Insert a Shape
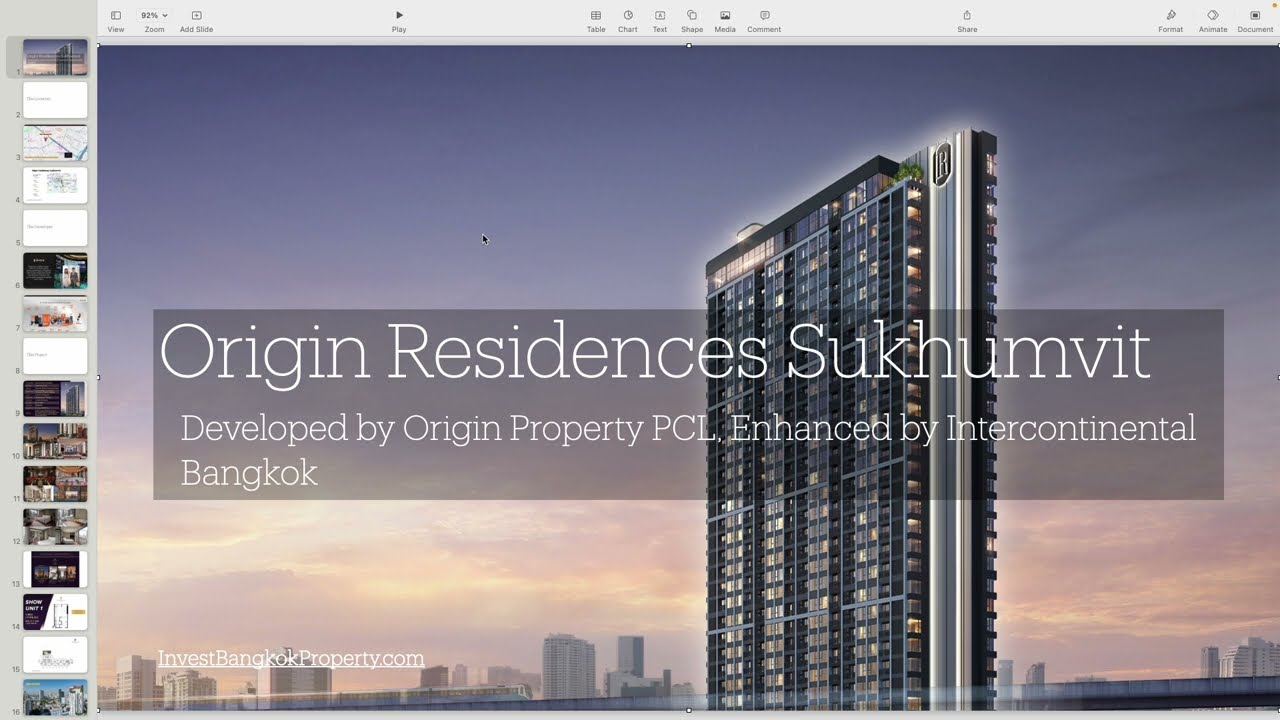Screen dimensions: 1280x720 [692, 21]
